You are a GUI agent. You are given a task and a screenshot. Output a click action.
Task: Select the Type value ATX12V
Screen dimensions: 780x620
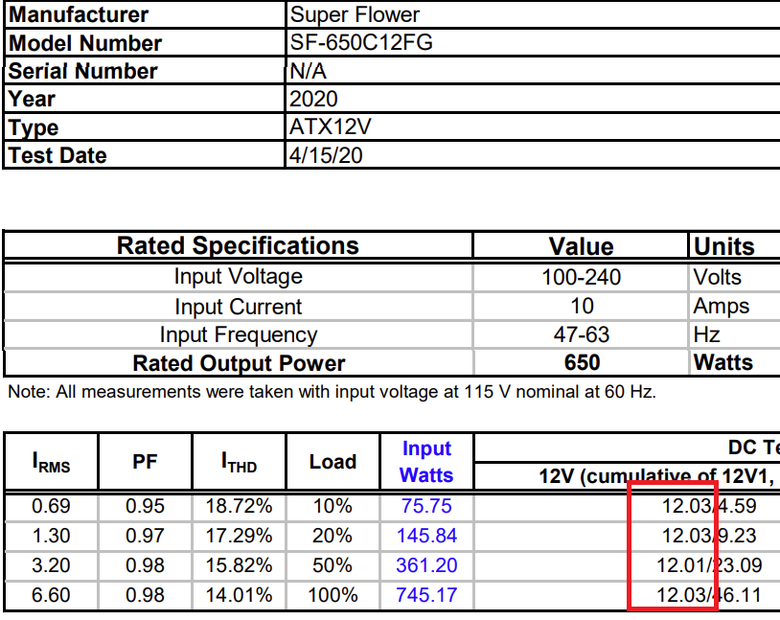[330, 127]
